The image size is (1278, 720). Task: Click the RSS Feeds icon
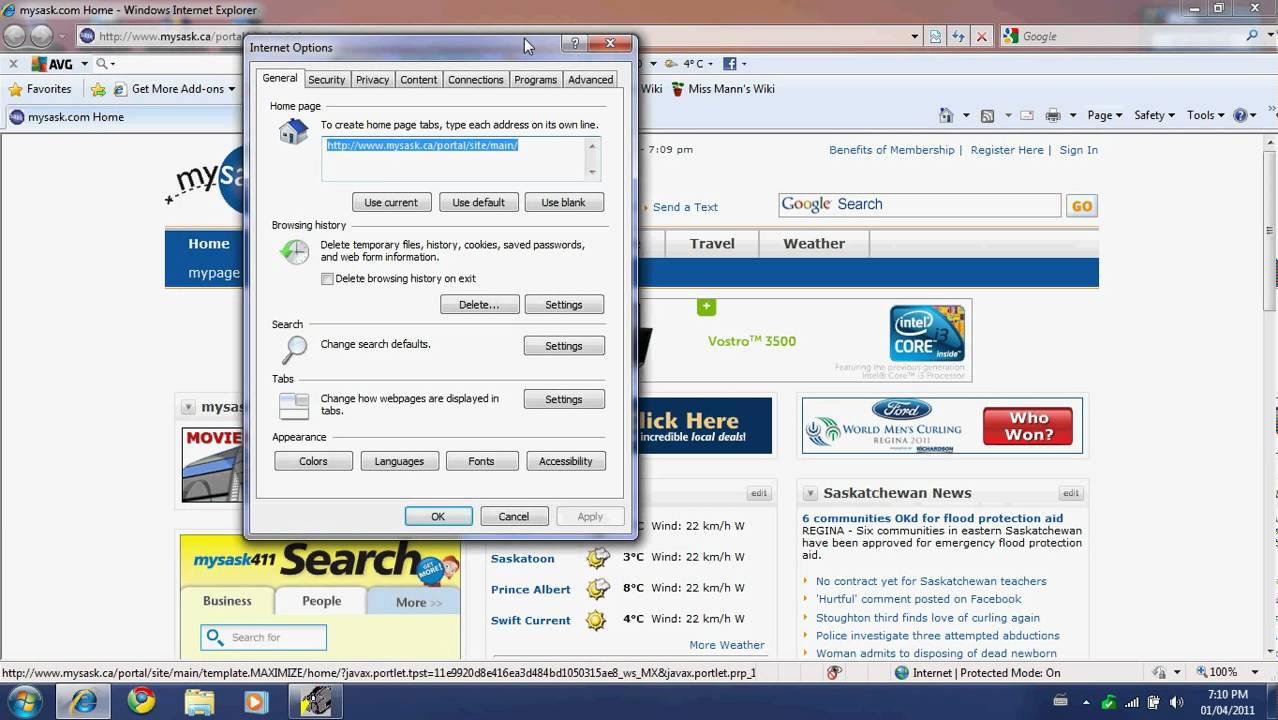pos(987,115)
